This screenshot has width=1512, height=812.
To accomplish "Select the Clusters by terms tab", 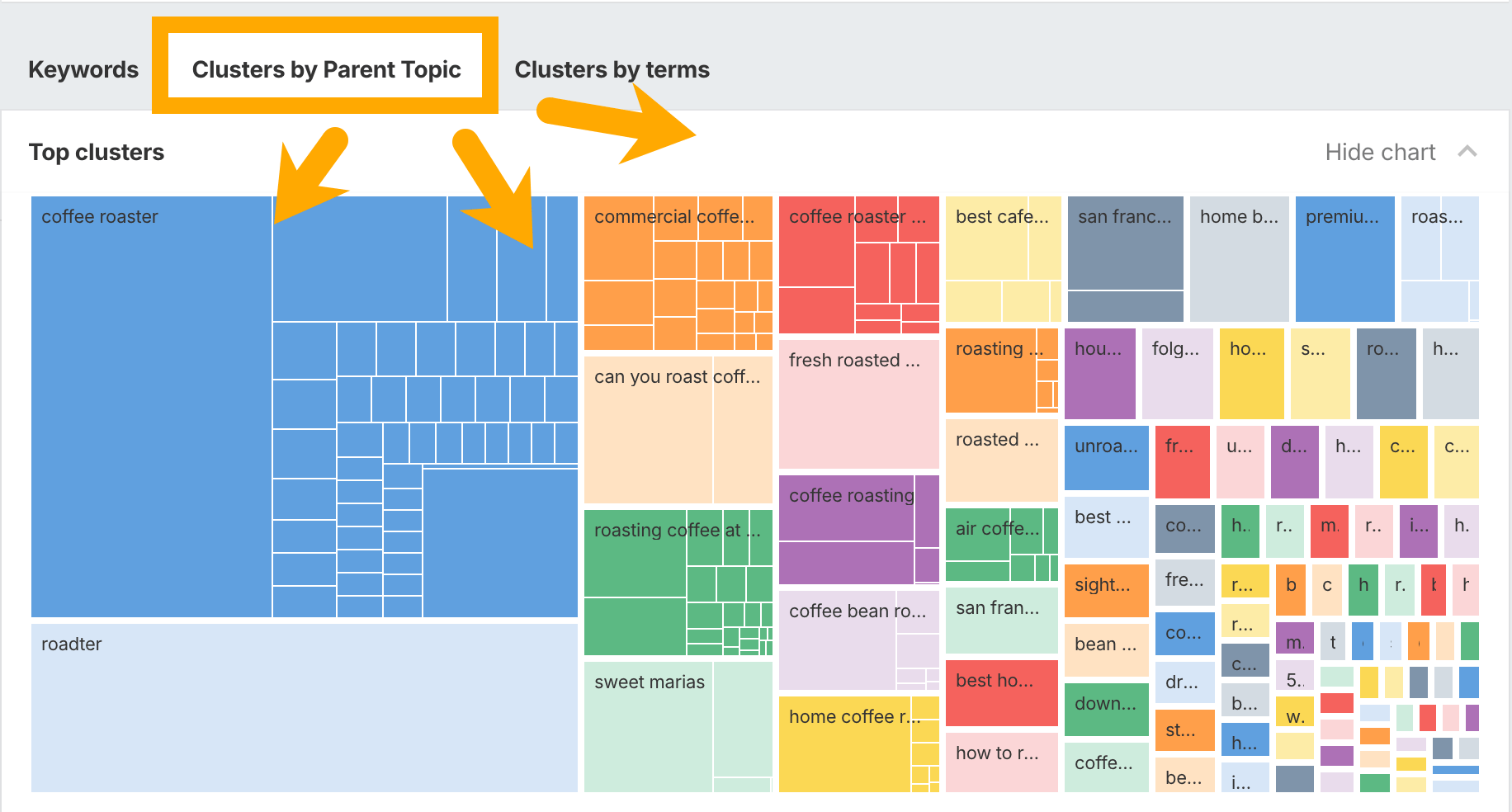I will (612, 69).
